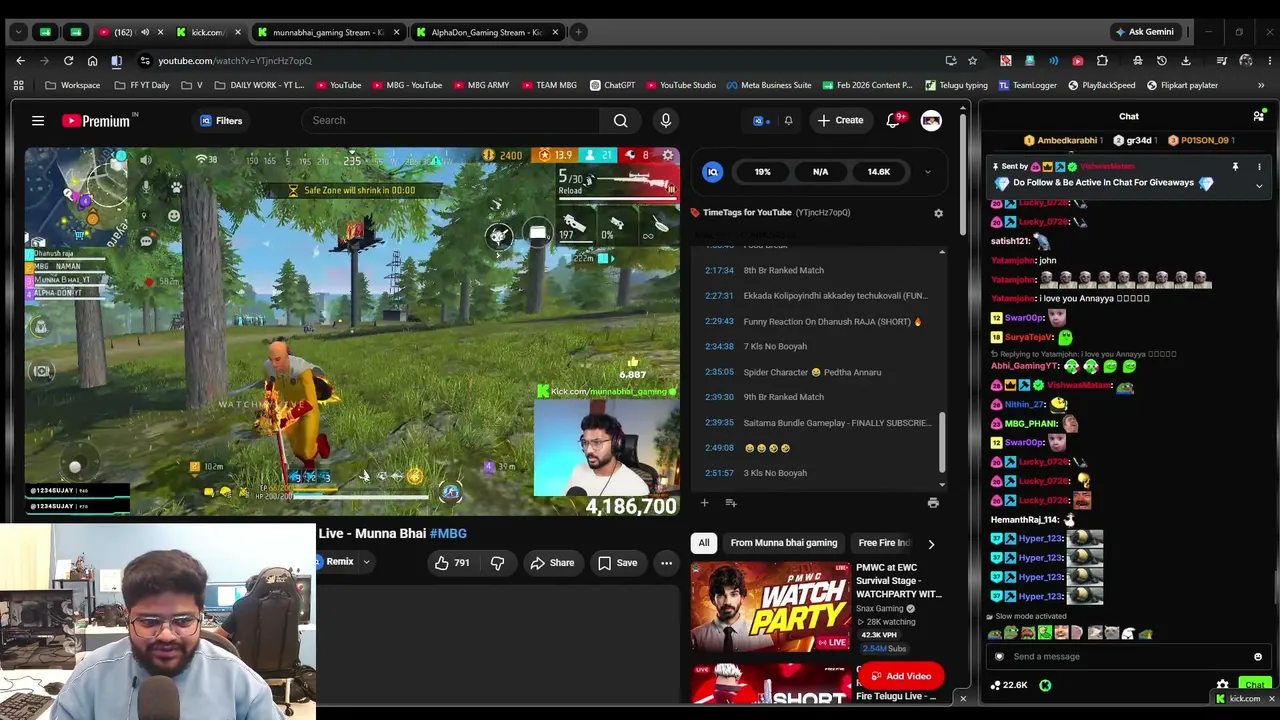Open the browser Extensions puzzle icon
Image resolution: width=1280 pixels, height=720 pixels.
pyautogui.click(x=1102, y=61)
